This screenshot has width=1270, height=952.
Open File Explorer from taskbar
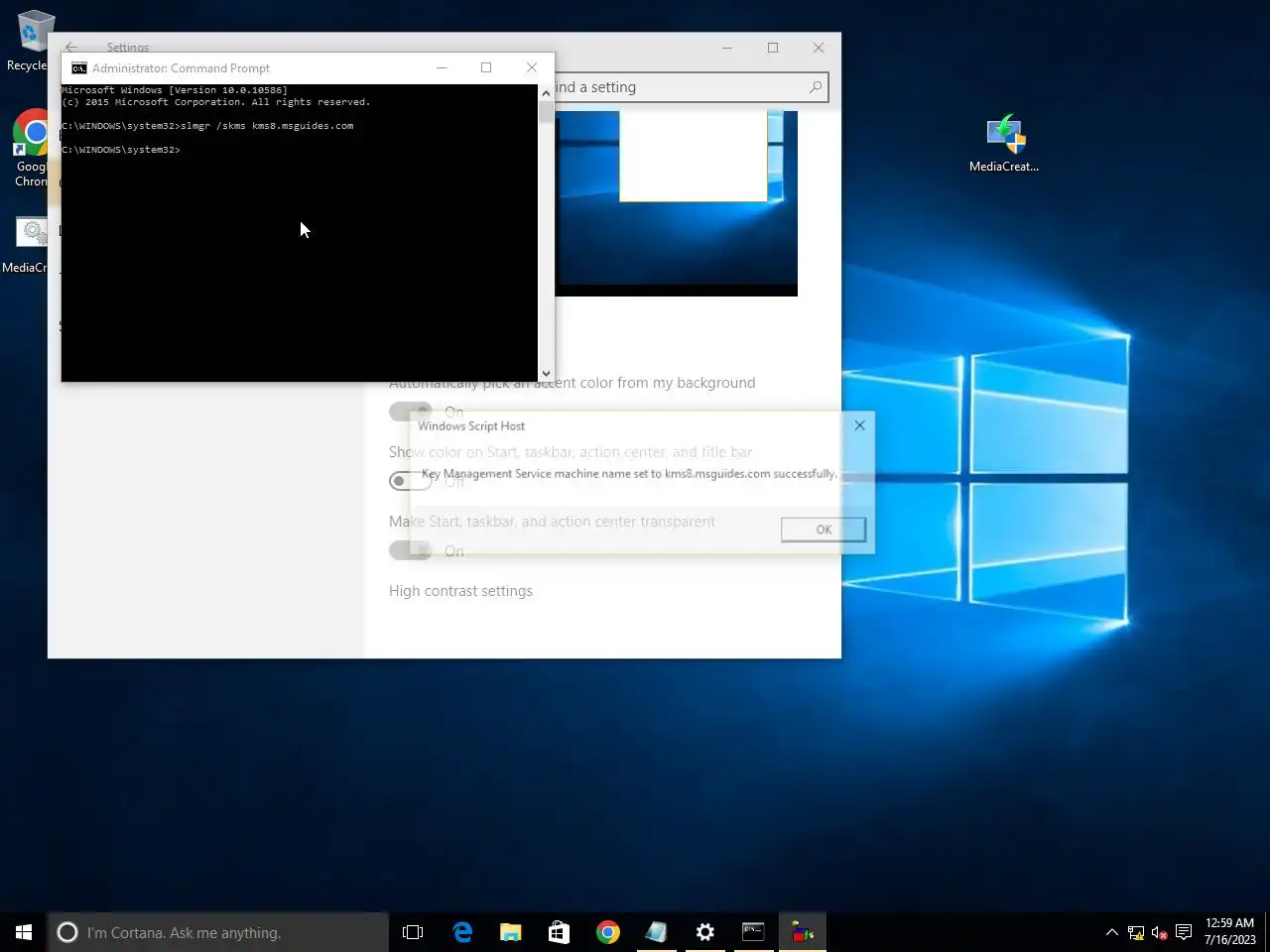click(x=511, y=932)
